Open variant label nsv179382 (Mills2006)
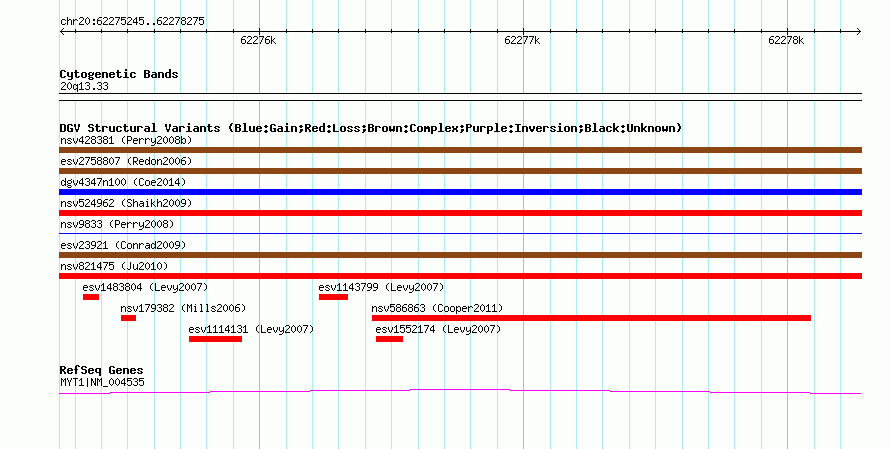The image size is (890, 449). tap(183, 308)
